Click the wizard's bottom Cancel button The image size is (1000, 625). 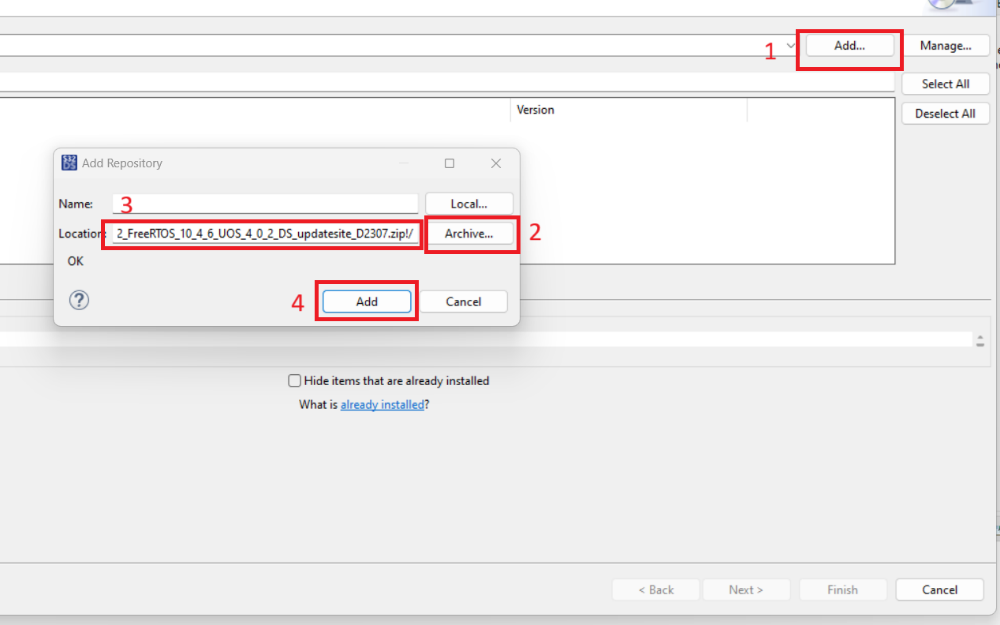coord(939,590)
